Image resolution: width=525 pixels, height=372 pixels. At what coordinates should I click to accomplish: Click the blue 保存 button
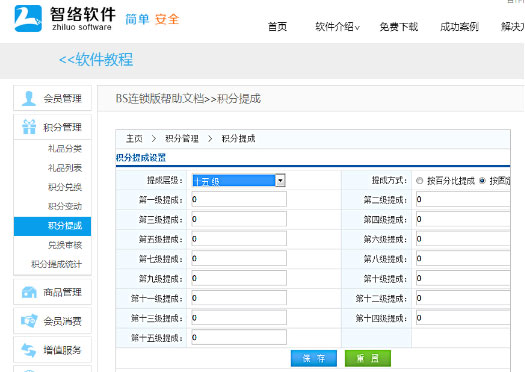click(x=314, y=358)
